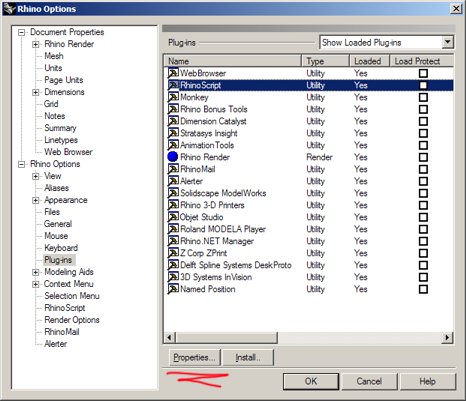Click the Solidscape ModelWorks icon
The image size is (466, 401).
tap(173, 193)
